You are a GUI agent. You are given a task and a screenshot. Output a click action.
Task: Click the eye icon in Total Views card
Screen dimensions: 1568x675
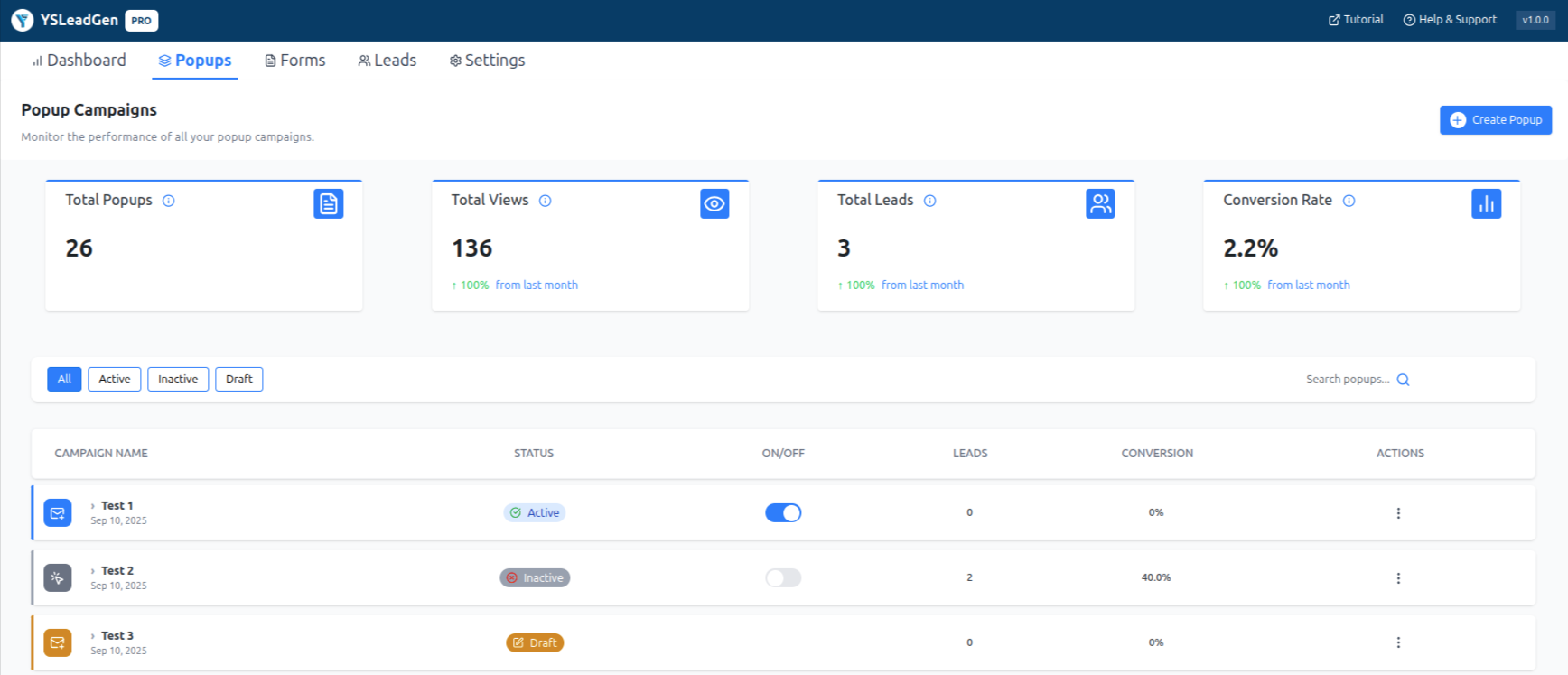click(x=714, y=204)
